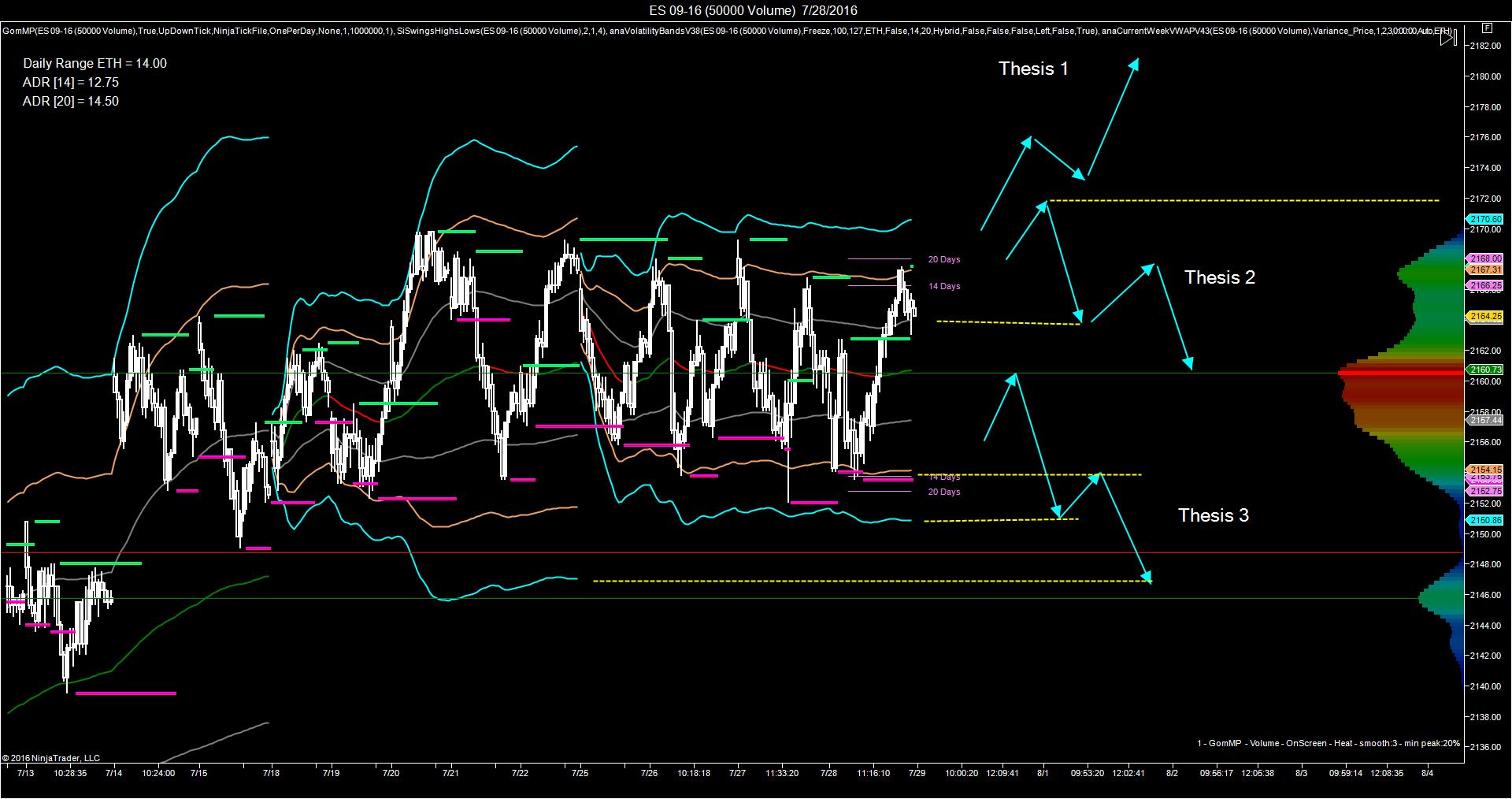Click the red point-of-control line in volume profile

[x=1401, y=372]
